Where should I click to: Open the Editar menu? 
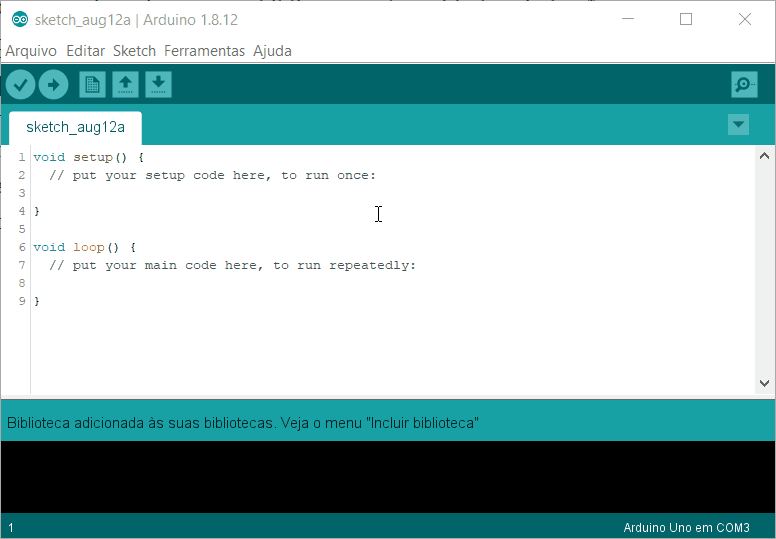(86, 51)
